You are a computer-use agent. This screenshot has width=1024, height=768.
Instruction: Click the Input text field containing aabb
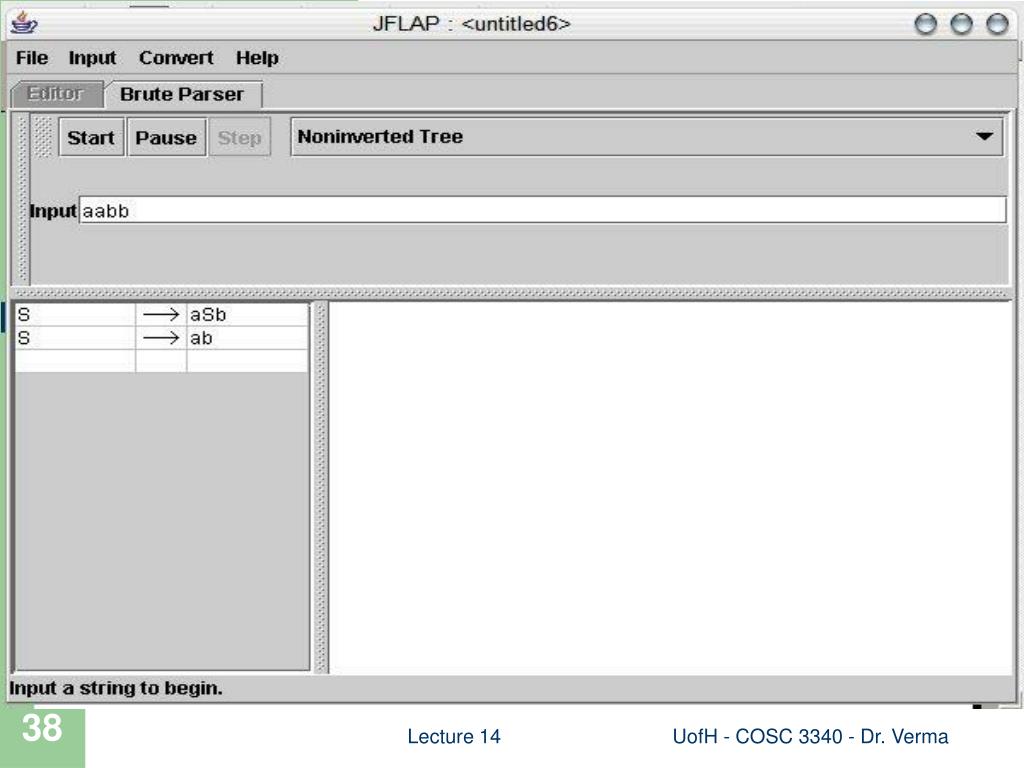tap(543, 210)
